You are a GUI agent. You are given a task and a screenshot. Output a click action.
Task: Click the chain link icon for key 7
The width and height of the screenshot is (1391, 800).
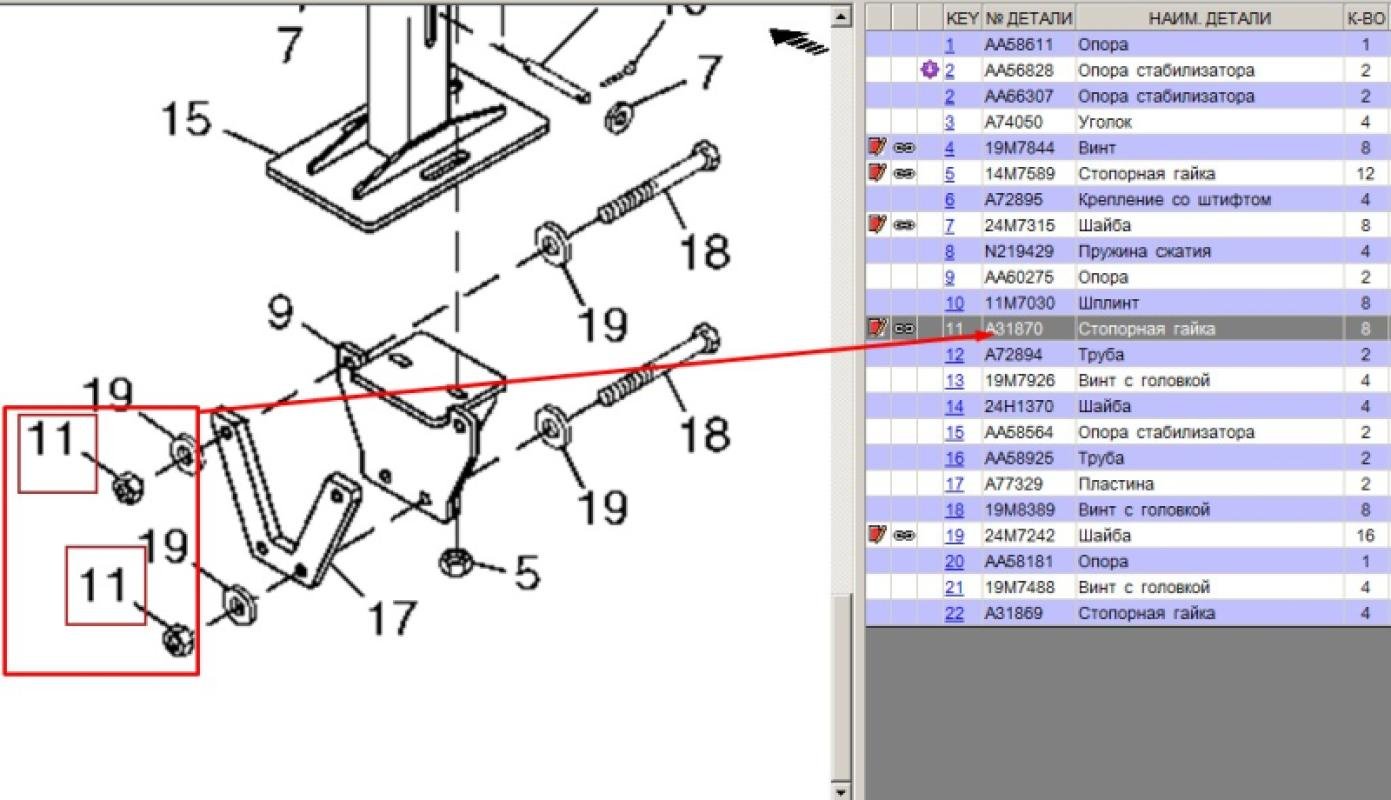(905, 226)
